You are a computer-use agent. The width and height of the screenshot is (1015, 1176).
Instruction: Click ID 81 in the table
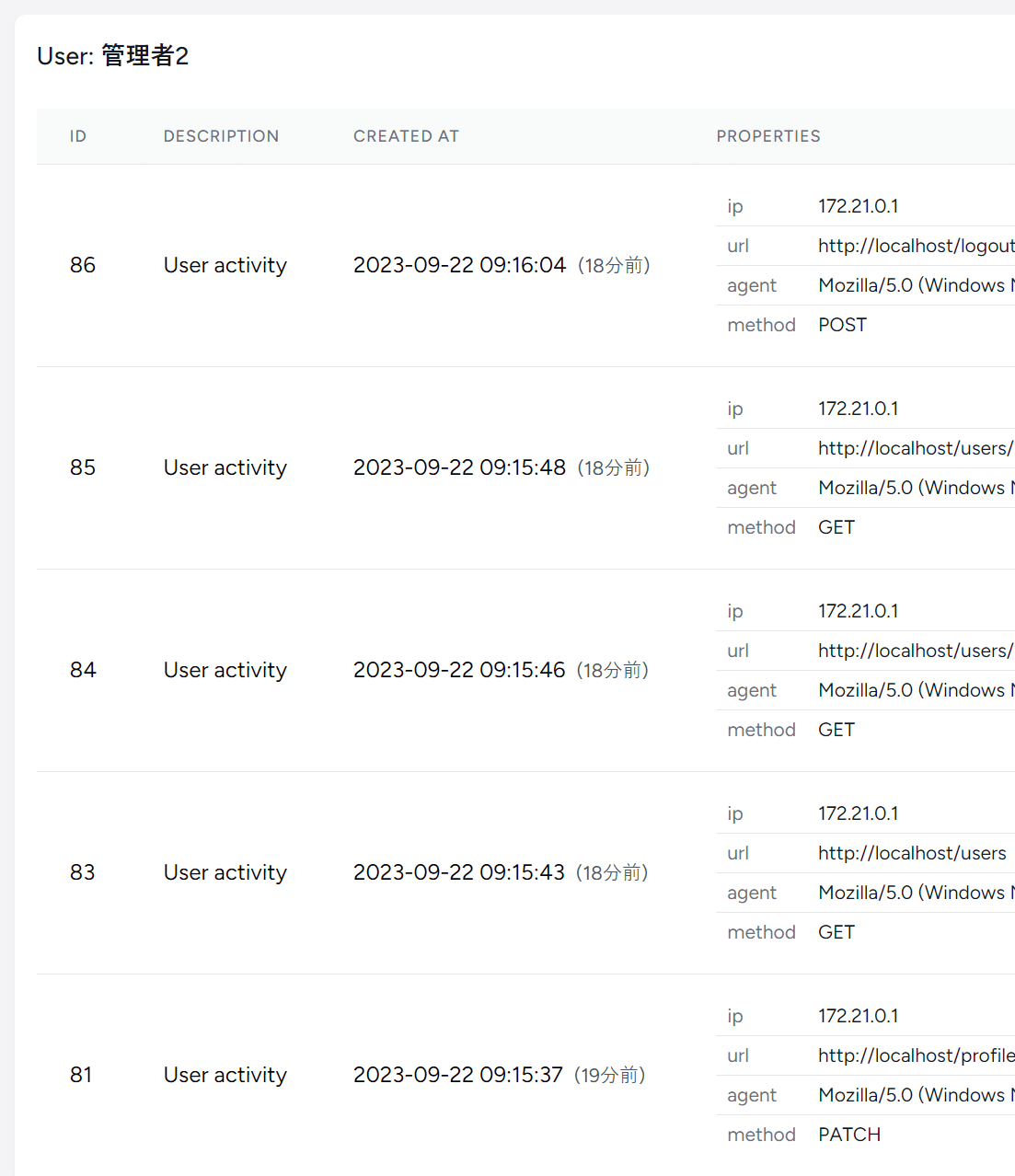point(81,1075)
